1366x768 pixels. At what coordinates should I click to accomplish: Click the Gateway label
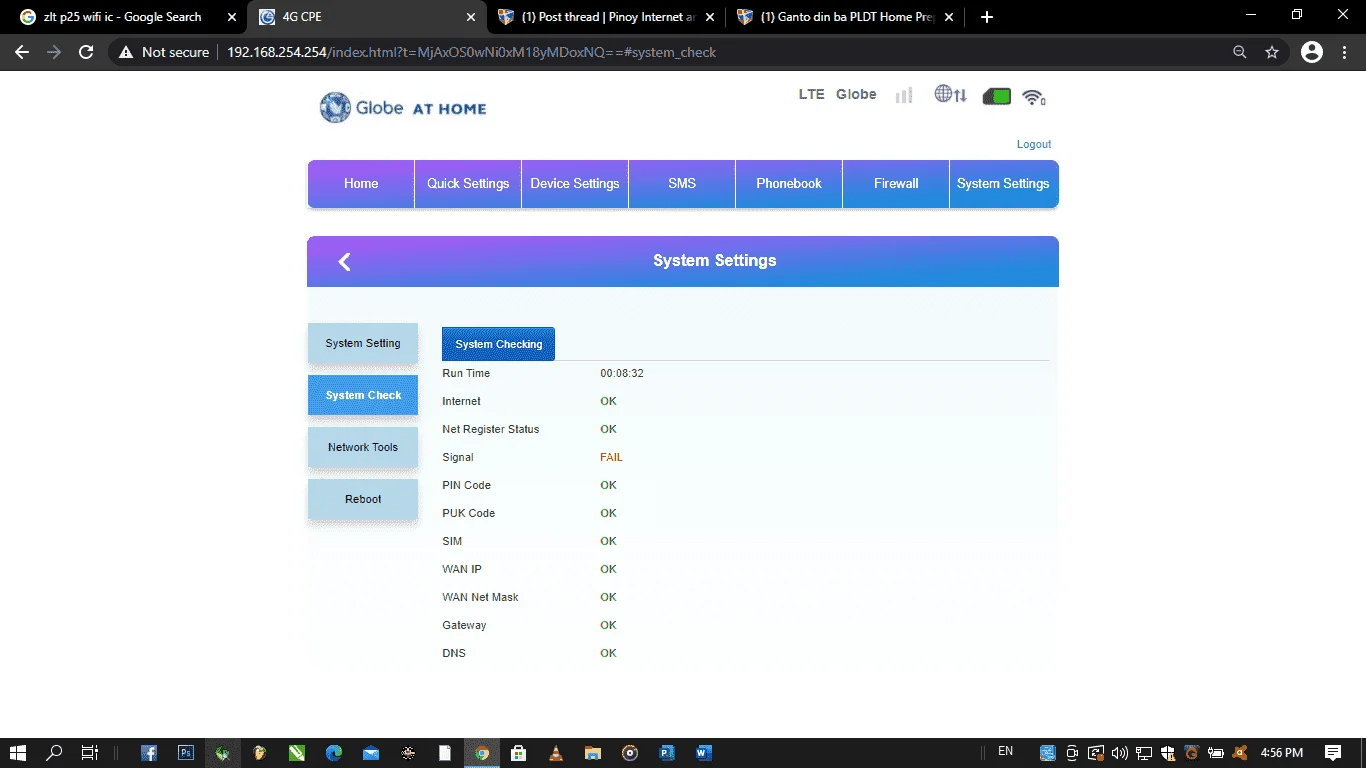pos(464,625)
